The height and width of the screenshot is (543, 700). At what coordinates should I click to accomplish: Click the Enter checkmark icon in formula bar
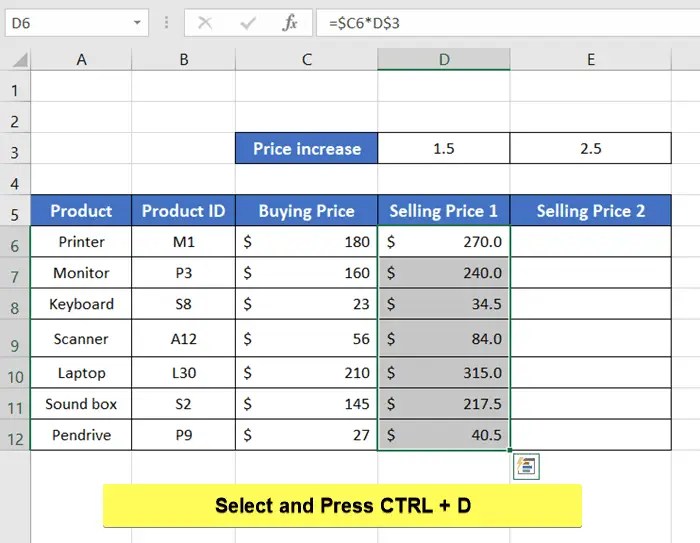(x=248, y=22)
